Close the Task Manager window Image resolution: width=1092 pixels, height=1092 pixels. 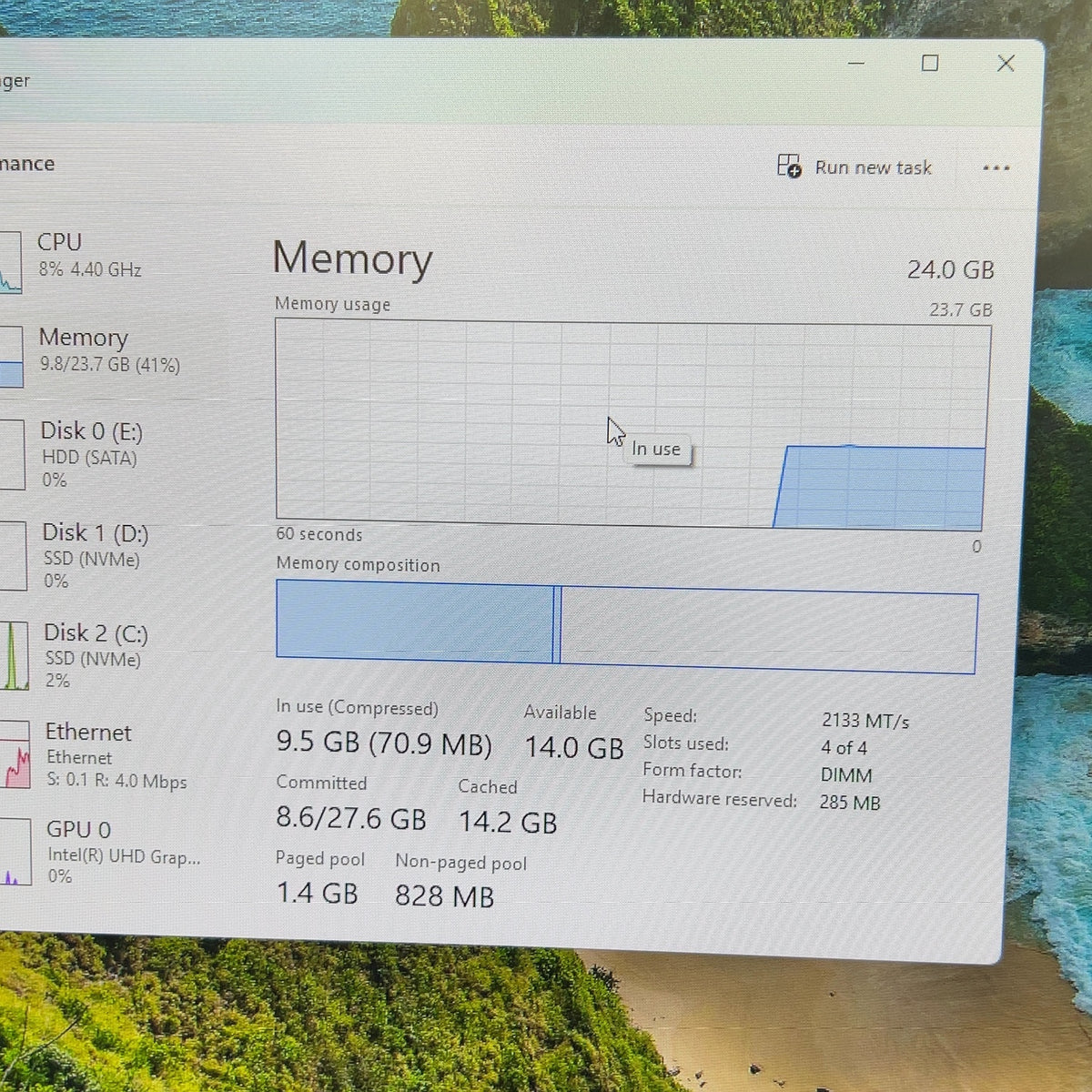[x=1006, y=63]
